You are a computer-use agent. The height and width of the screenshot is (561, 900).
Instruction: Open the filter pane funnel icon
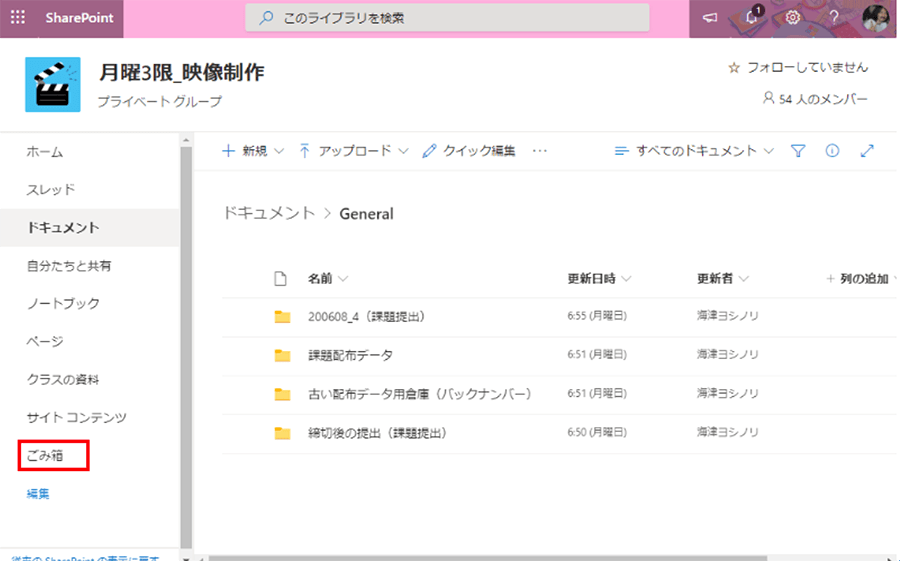point(798,151)
